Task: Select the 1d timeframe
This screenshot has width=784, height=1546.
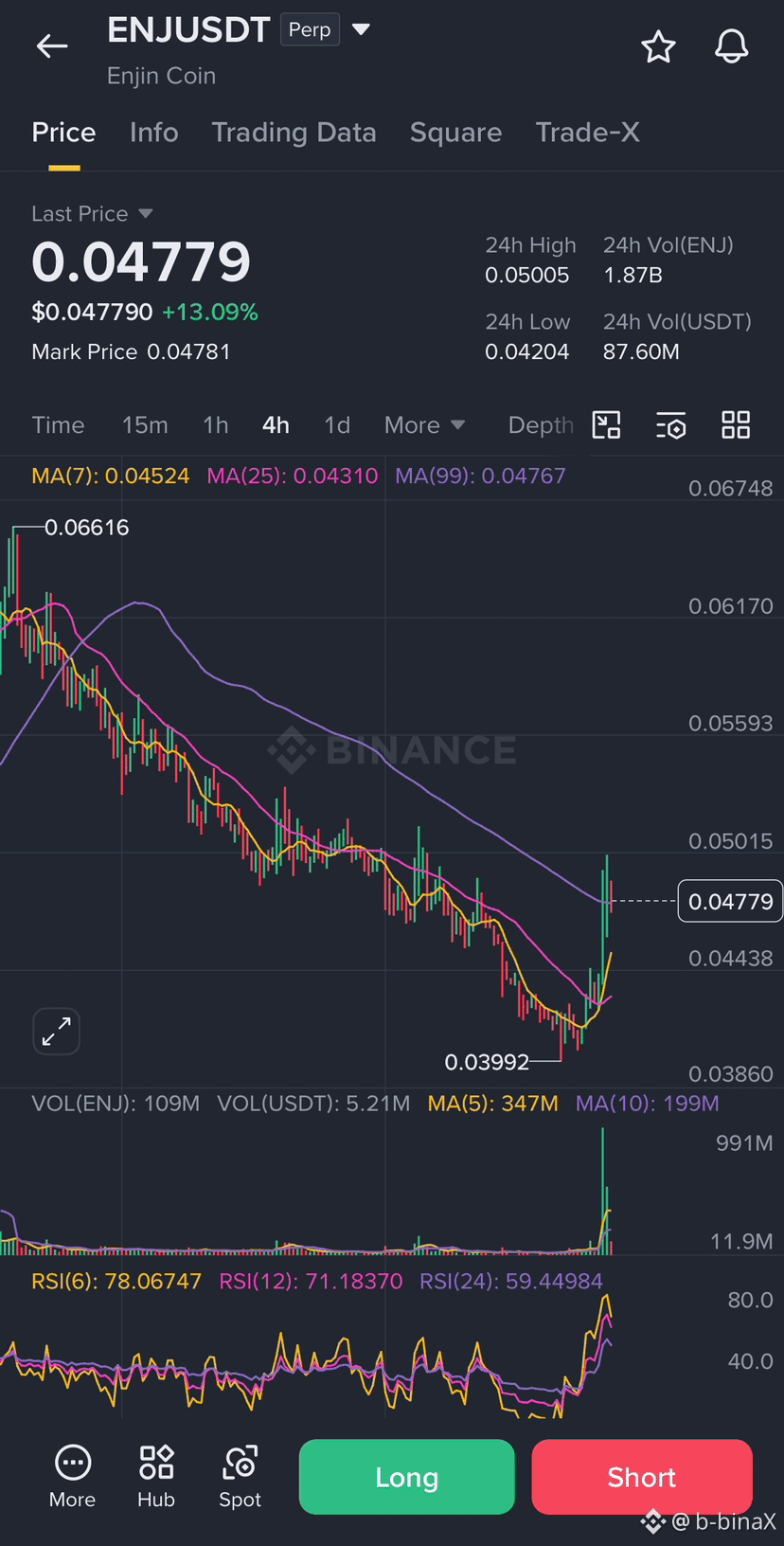Action: click(337, 425)
